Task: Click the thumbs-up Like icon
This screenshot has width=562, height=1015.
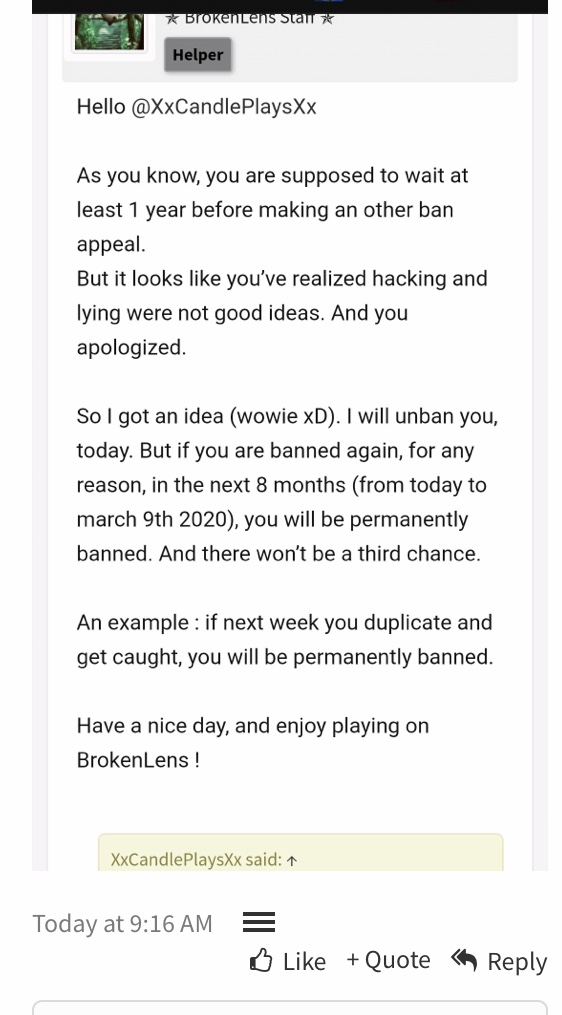Action: pyautogui.click(x=261, y=960)
